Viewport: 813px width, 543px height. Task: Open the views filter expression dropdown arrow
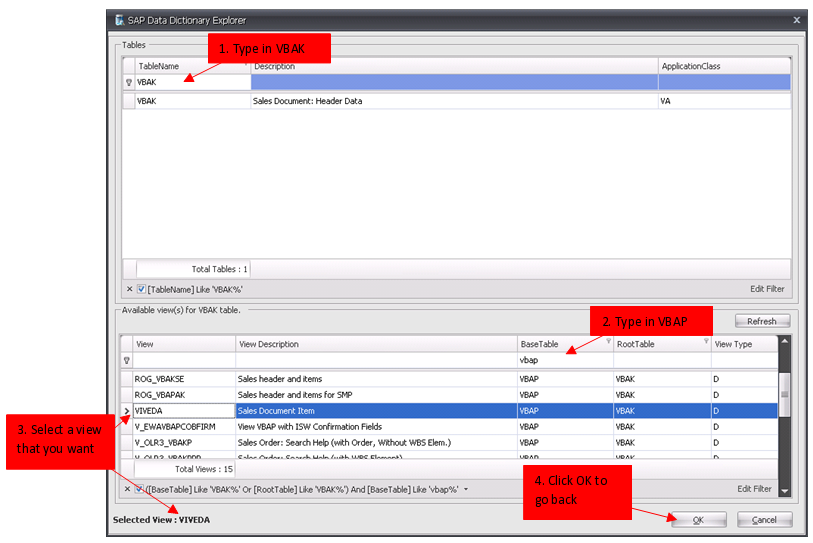tap(466, 490)
